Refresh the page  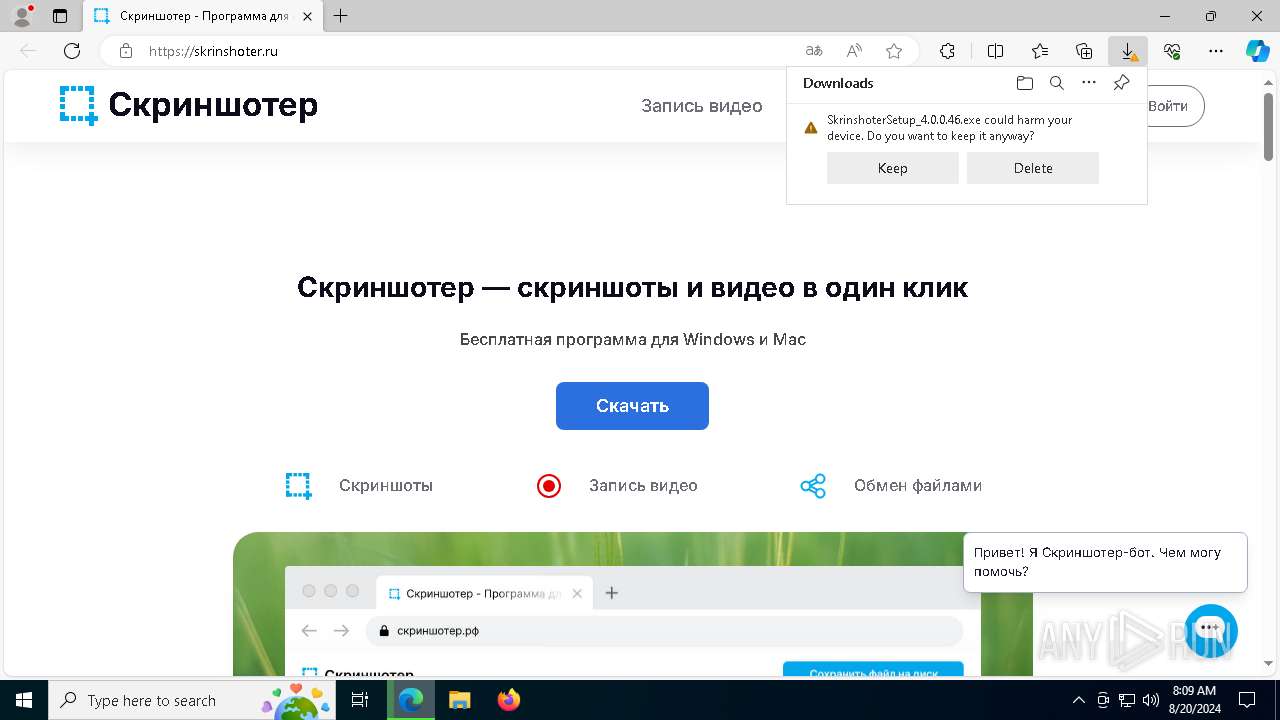point(72,51)
